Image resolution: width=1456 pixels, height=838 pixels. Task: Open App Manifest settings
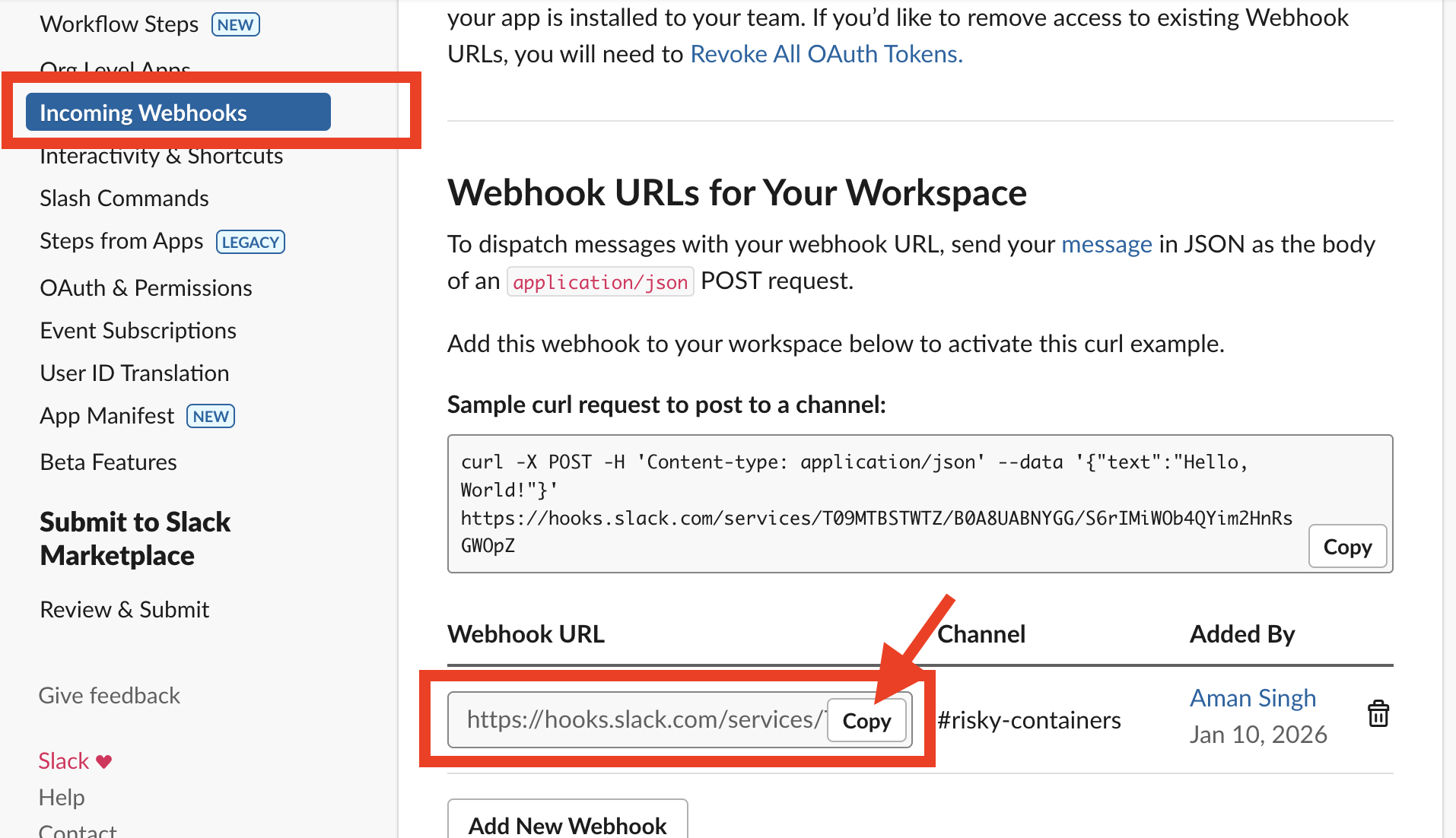click(107, 416)
